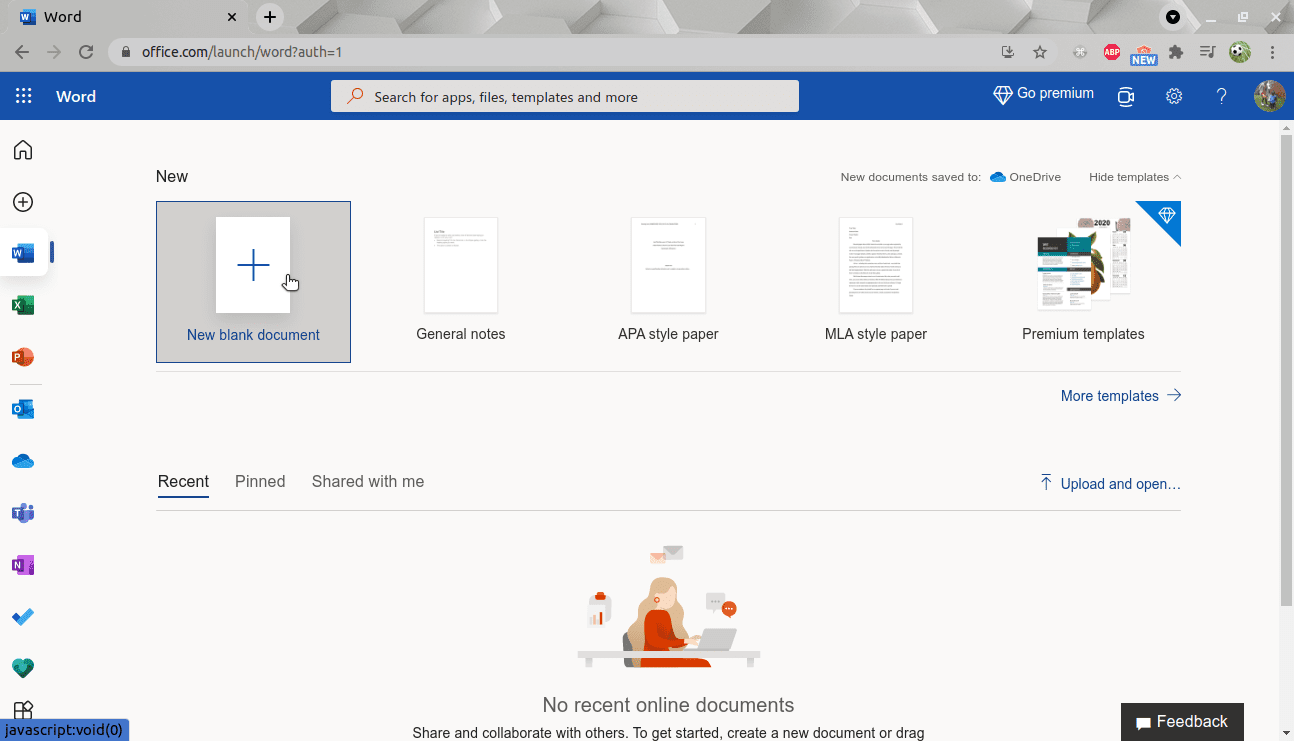The image size is (1294, 741).
Task: Open Settings gear in Office header
Action: 1174,96
